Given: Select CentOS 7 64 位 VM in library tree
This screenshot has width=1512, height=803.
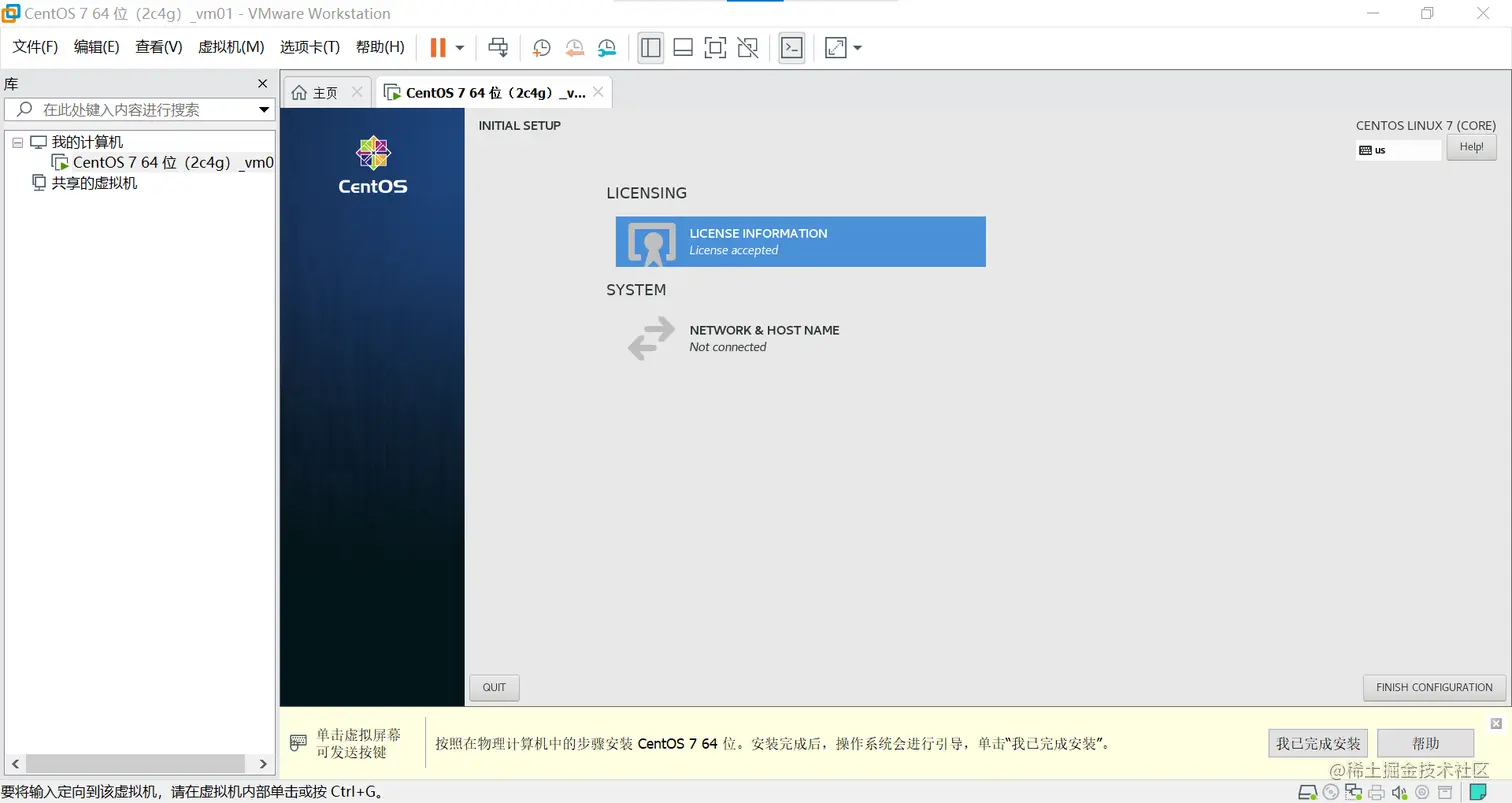Looking at the screenshot, I should tap(173, 162).
